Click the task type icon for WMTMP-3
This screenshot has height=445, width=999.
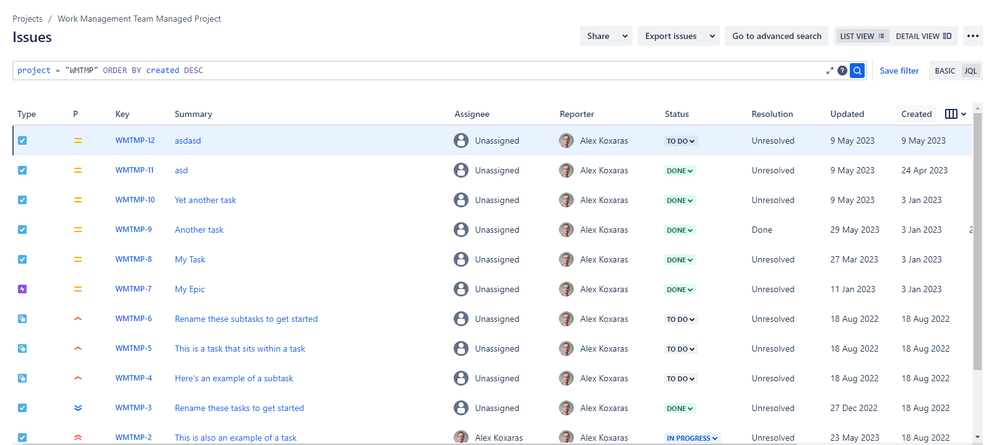pos(22,408)
